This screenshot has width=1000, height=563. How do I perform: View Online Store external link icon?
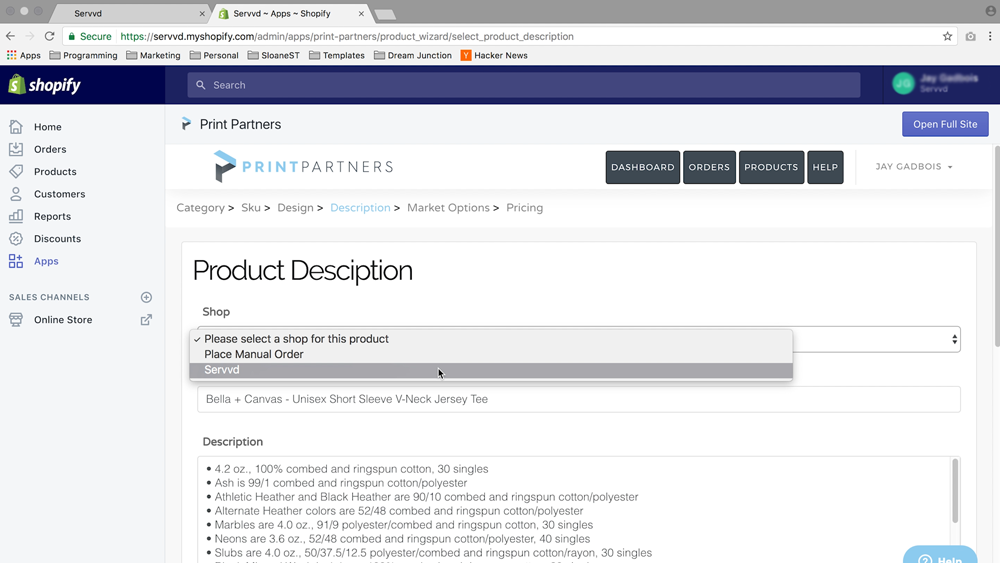click(146, 319)
